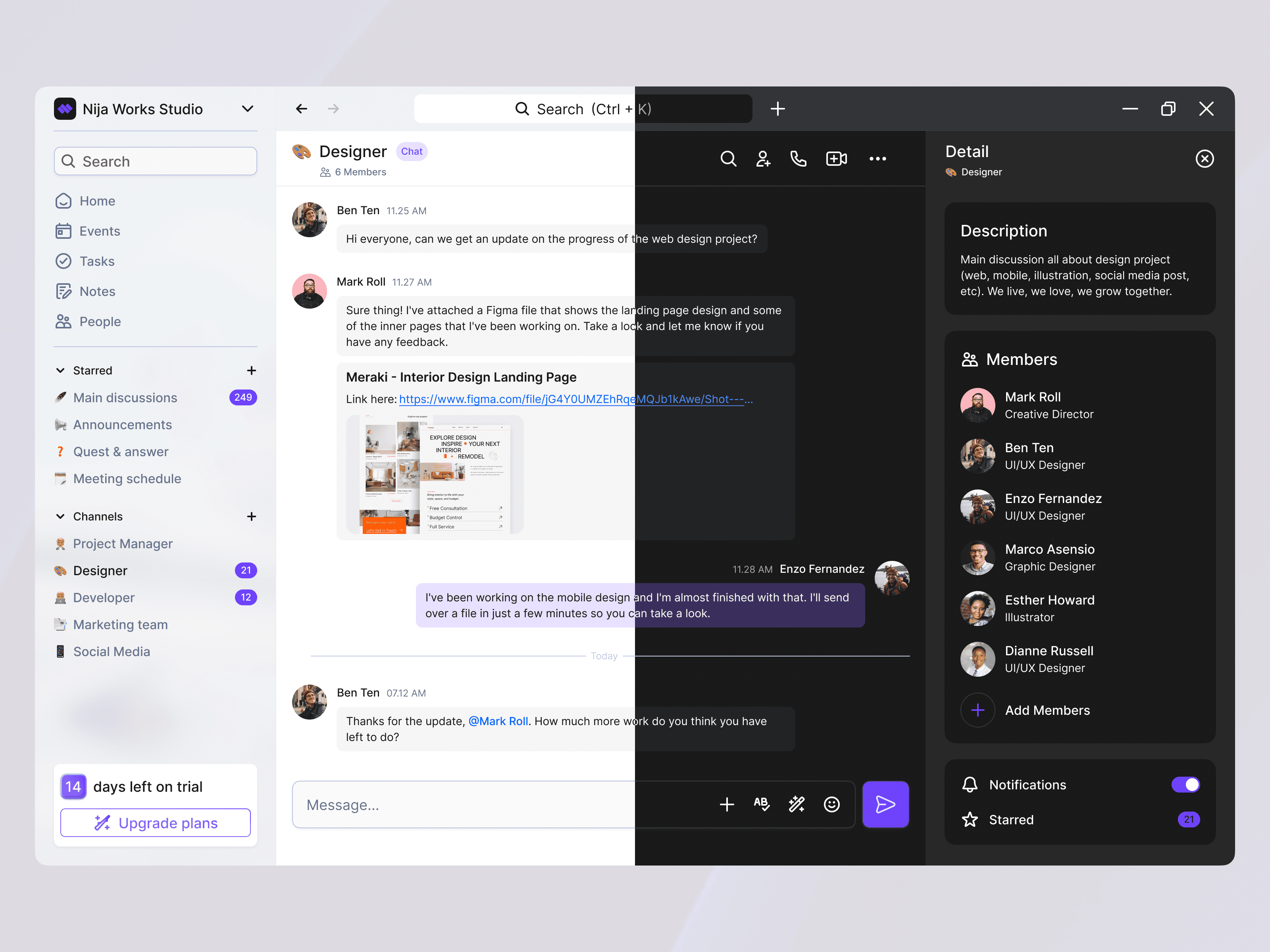The width and height of the screenshot is (1270, 952).
Task: Click the Add Members plus circle
Action: coord(978,710)
